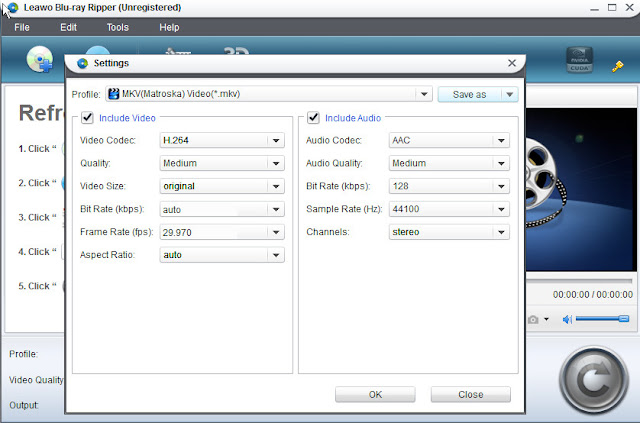Screen dimensions: 640x423
Task: Click the Profile label in main window
Action: pyautogui.click(x=24, y=354)
